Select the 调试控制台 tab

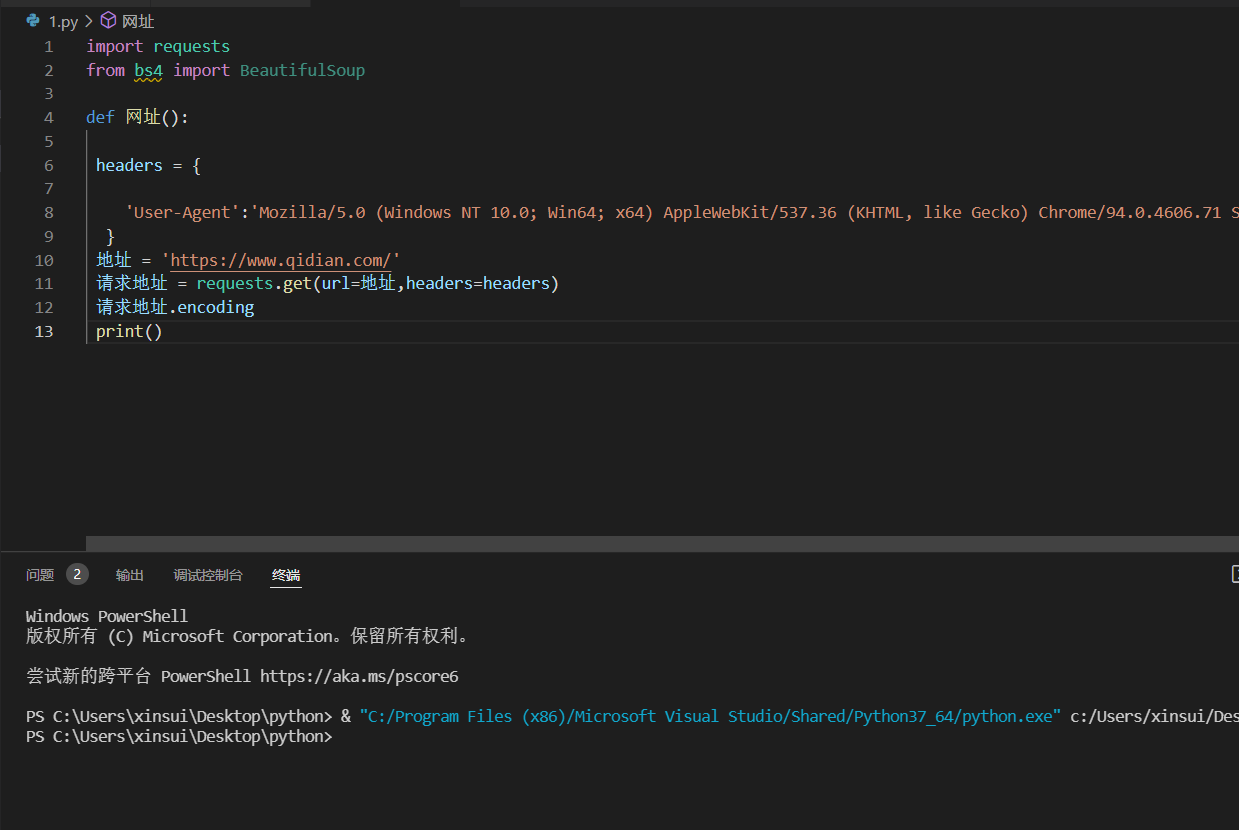(208, 575)
